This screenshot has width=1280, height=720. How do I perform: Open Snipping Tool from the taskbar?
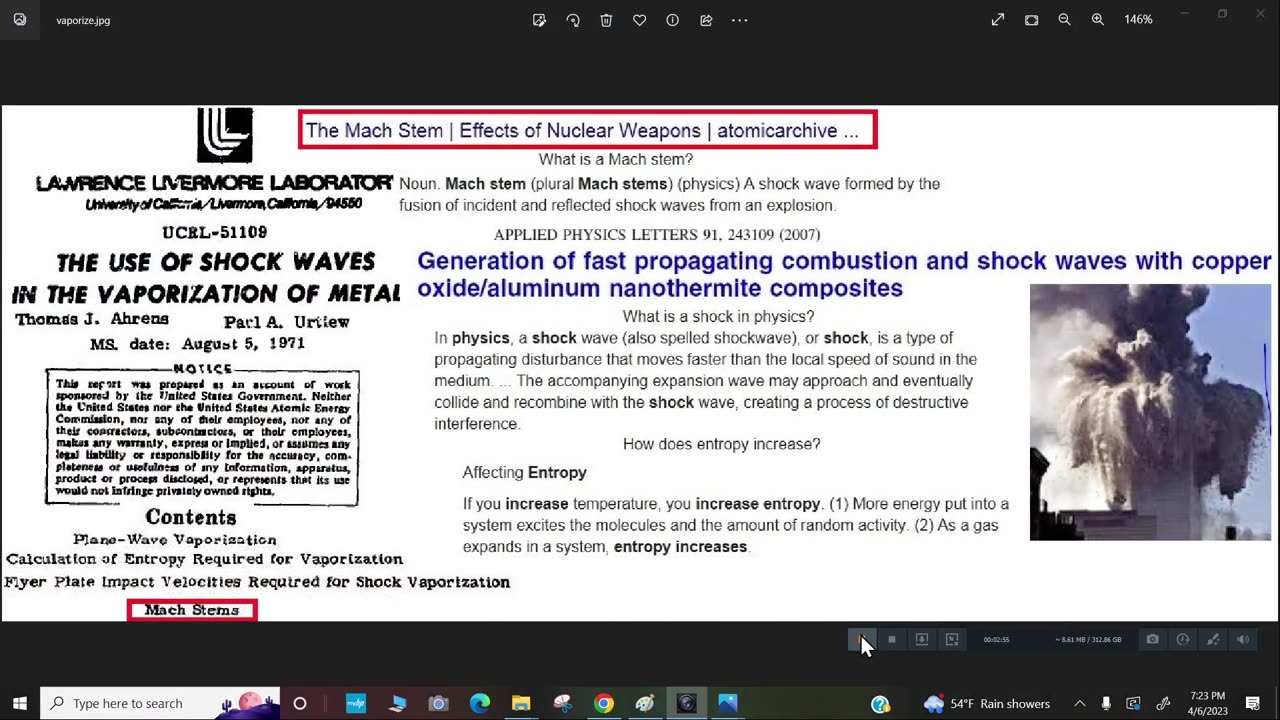[562, 703]
